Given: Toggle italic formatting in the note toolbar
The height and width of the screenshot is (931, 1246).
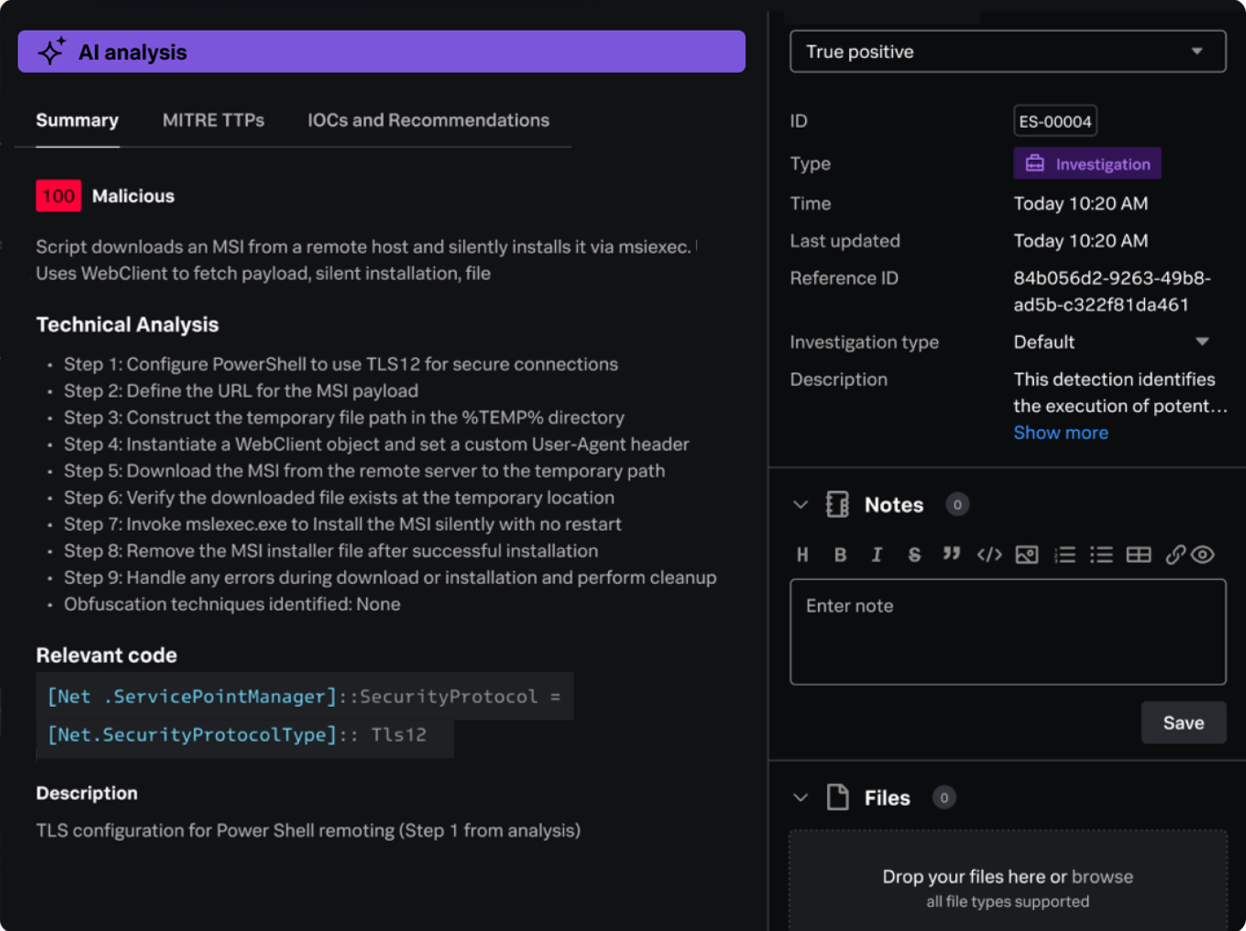Looking at the screenshot, I should pos(877,555).
